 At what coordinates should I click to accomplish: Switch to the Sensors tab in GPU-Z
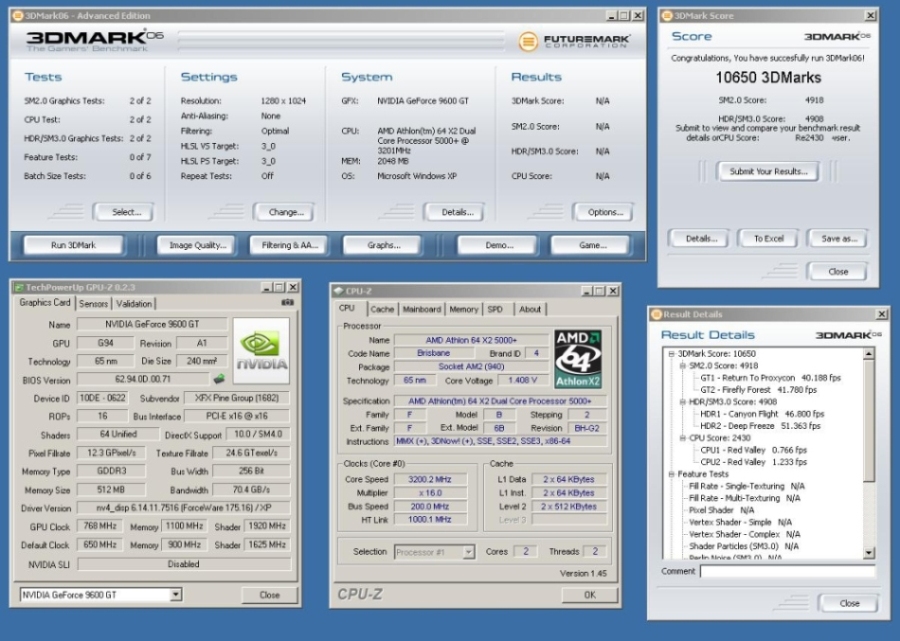pyautogui.click(x=93, y=304)
